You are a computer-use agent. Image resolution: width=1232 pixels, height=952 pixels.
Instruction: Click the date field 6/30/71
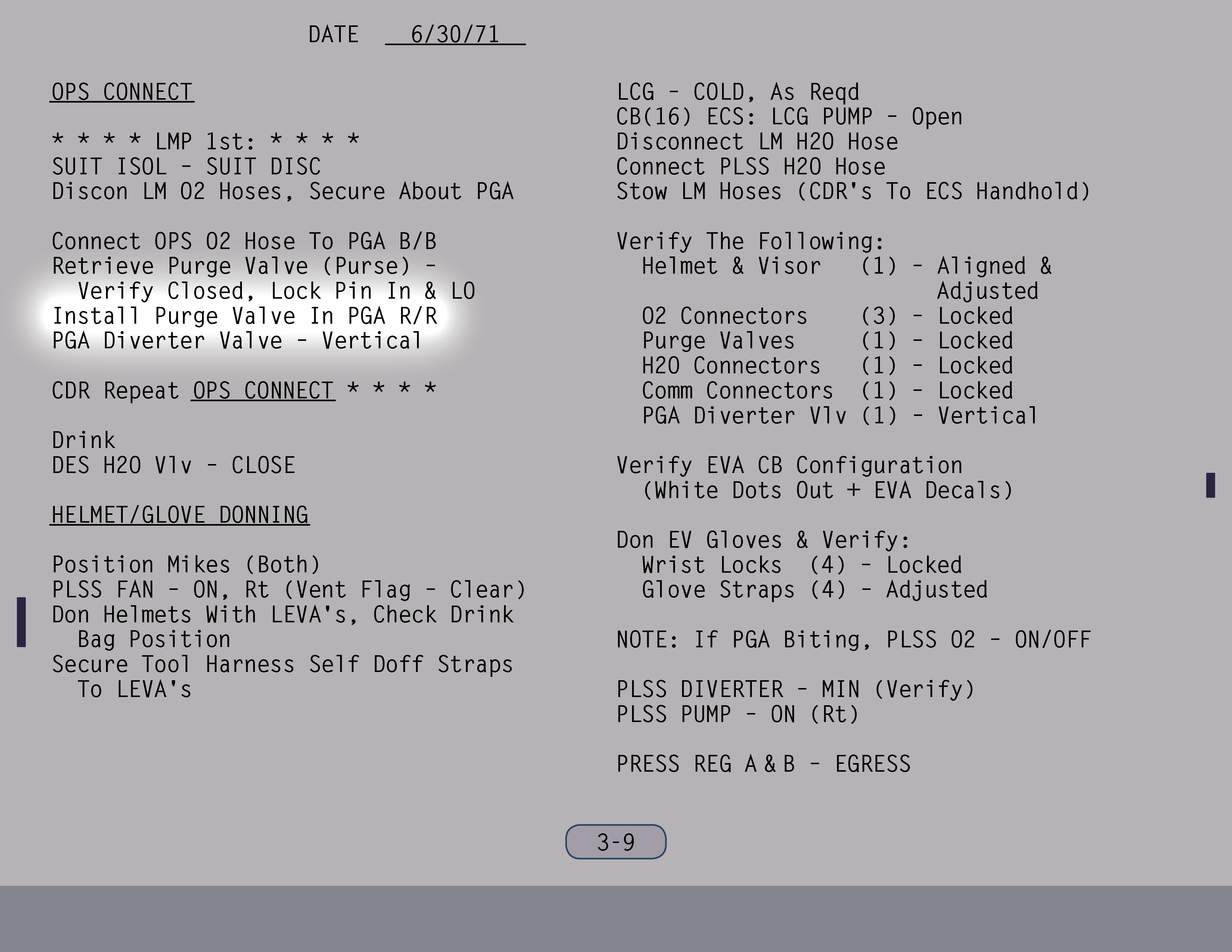455,34
